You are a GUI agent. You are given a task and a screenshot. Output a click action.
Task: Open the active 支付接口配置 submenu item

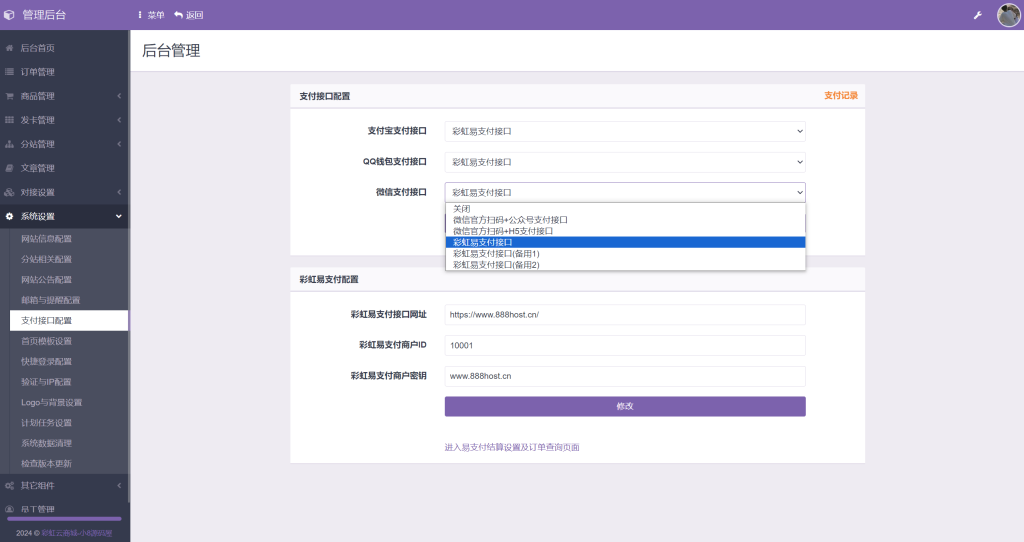click(x=69, y=321)
